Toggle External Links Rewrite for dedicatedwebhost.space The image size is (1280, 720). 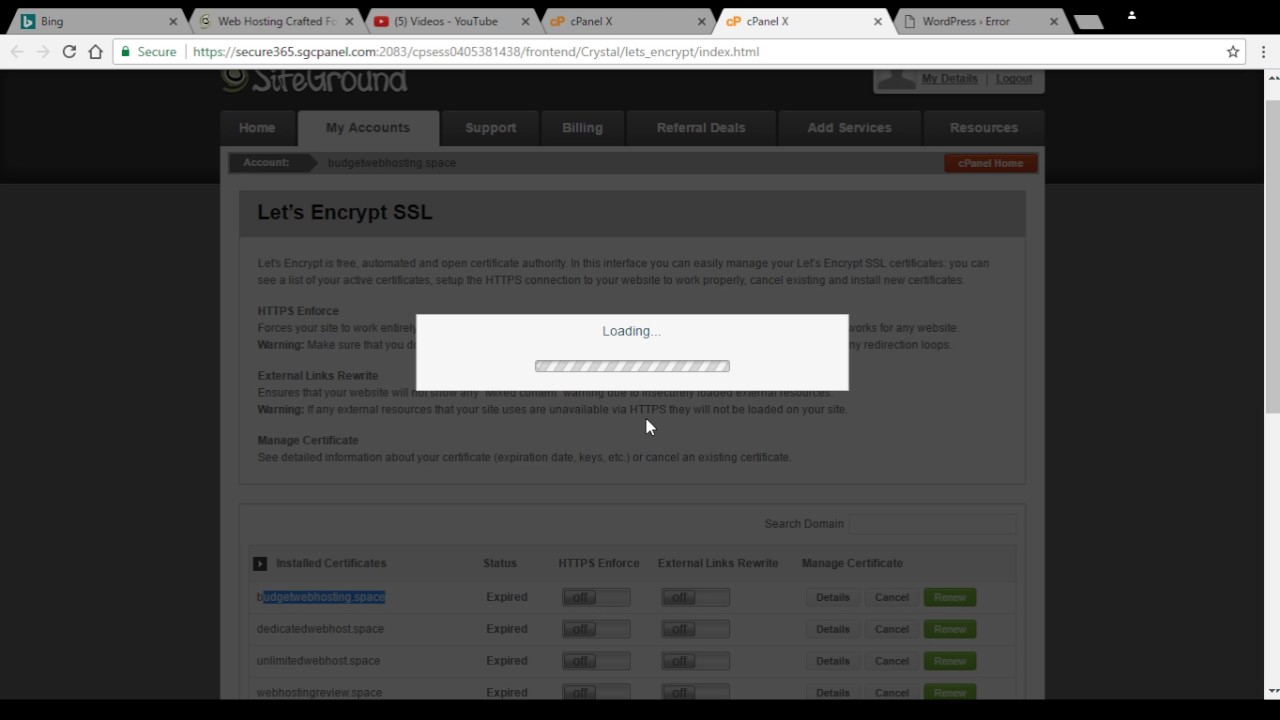click(x=695, y=630)
